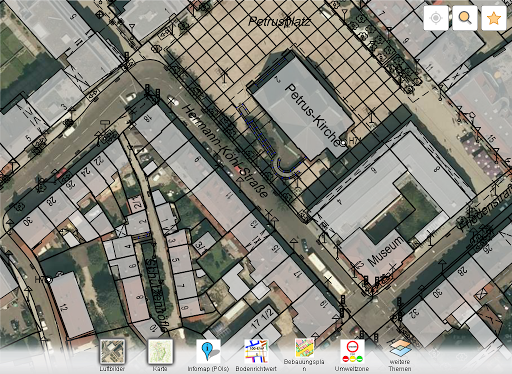Select the Petrusplatz square label
Screen dimensions: 512x374
click(279, 22)
